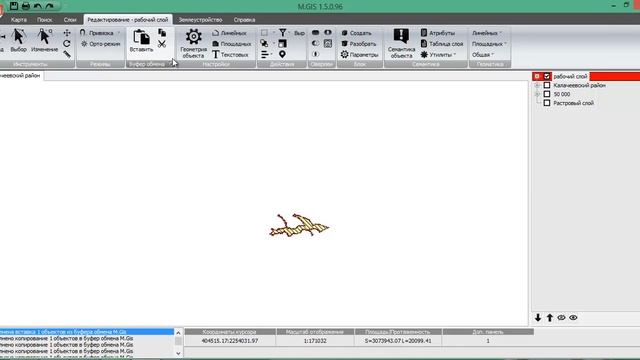The image size is (640, 360).
Task: Open the Землеустройство ribbon tab
Action: click(x=200, y=20)
